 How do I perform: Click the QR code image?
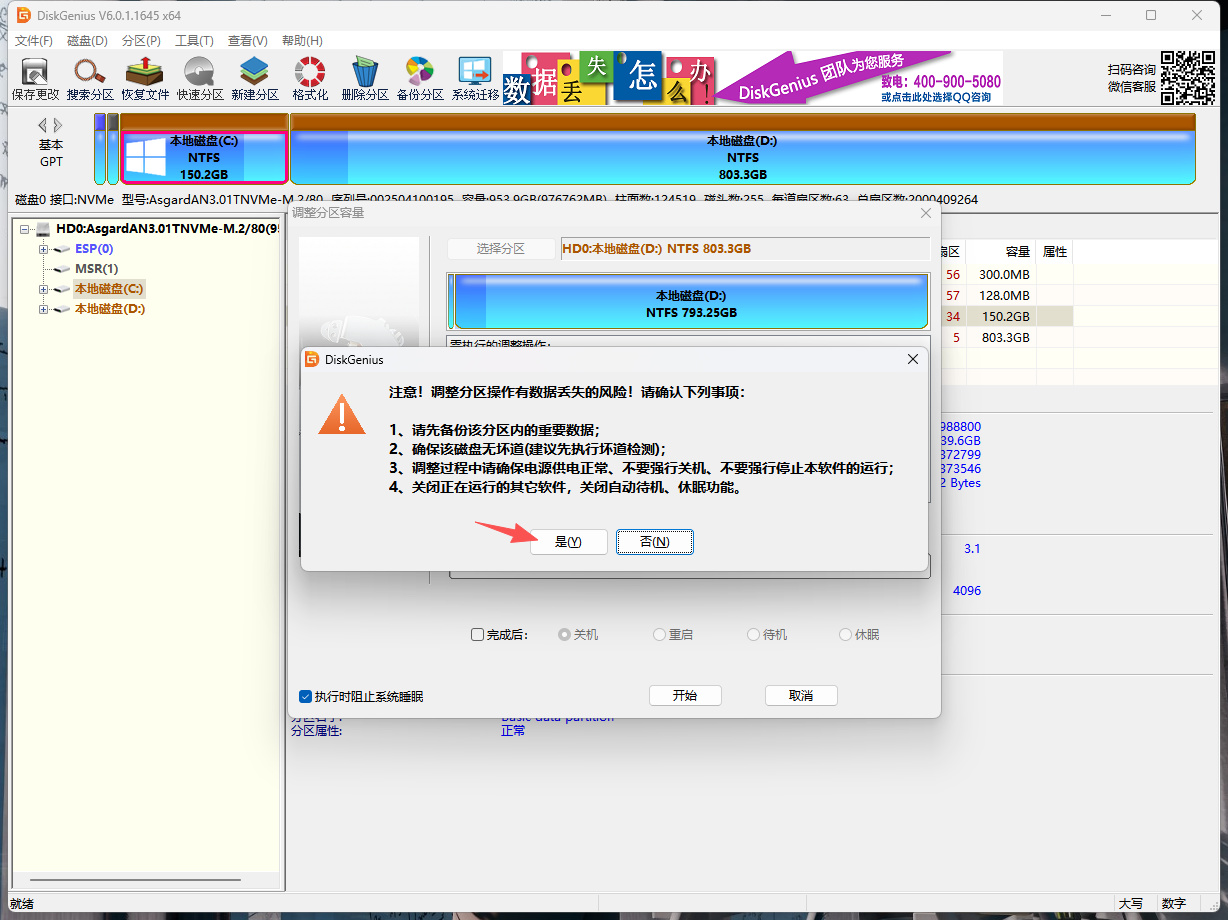tap(1188, 77)
